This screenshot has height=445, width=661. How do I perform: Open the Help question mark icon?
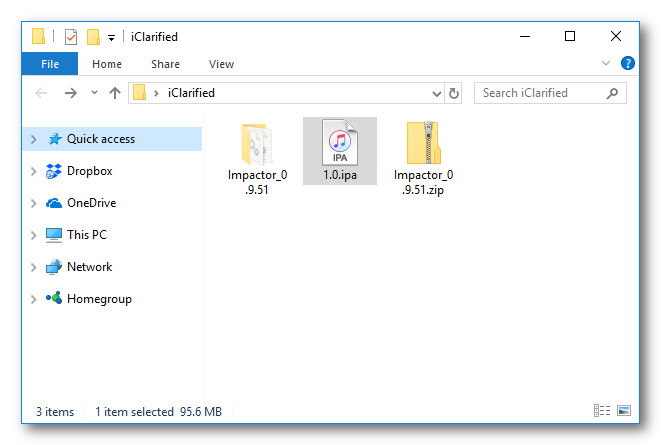(628, 63)
